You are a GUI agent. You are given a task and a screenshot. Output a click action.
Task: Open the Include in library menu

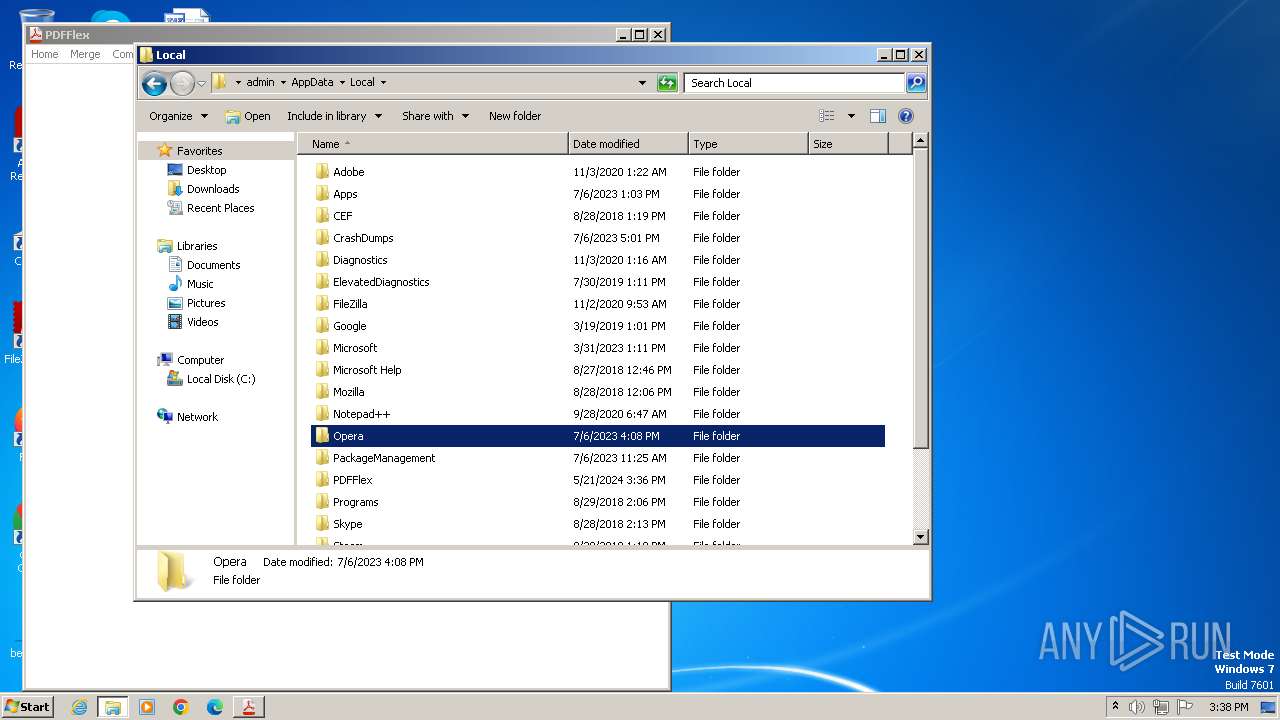334,116
